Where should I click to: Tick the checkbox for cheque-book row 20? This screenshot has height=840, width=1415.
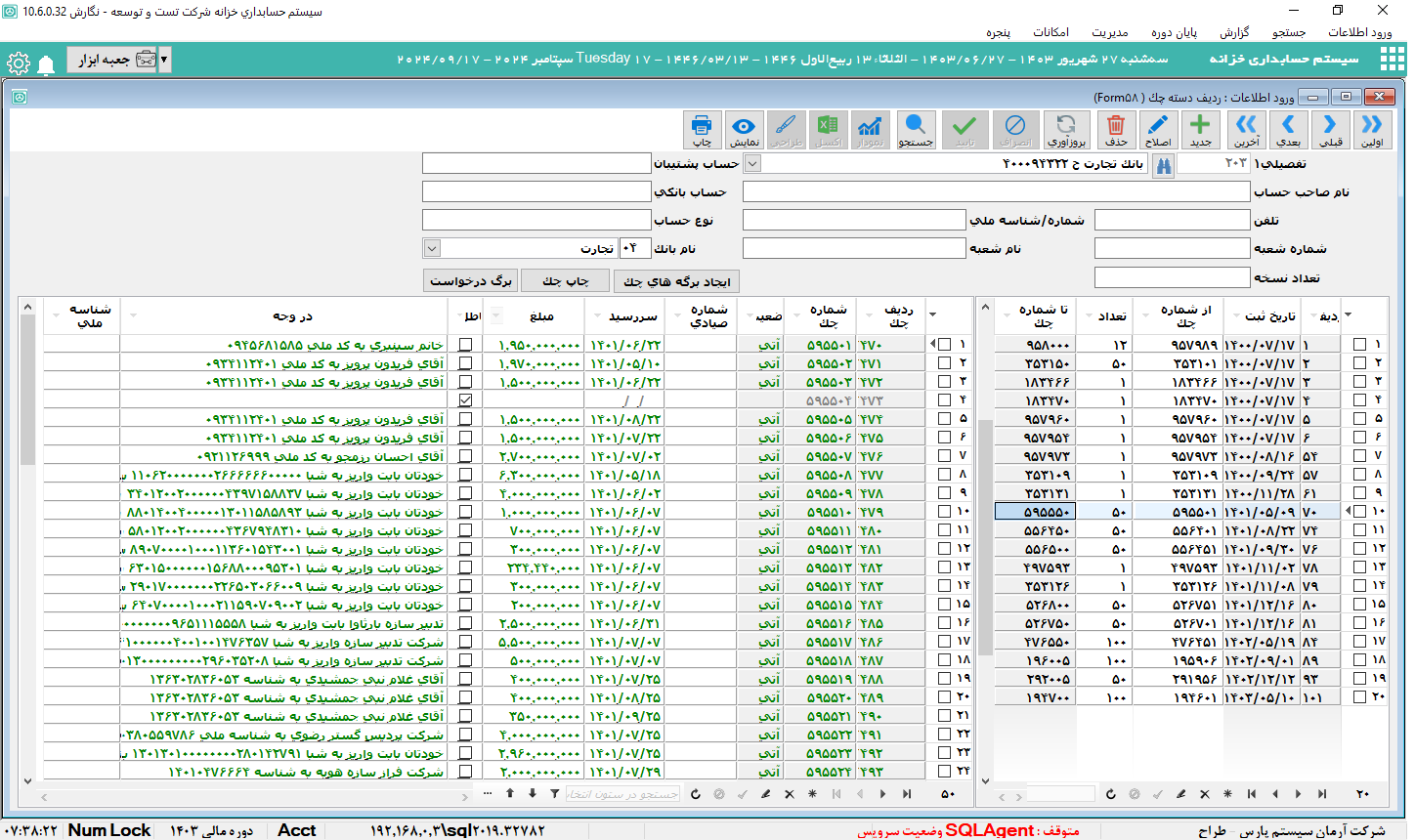coord(1360,697)
